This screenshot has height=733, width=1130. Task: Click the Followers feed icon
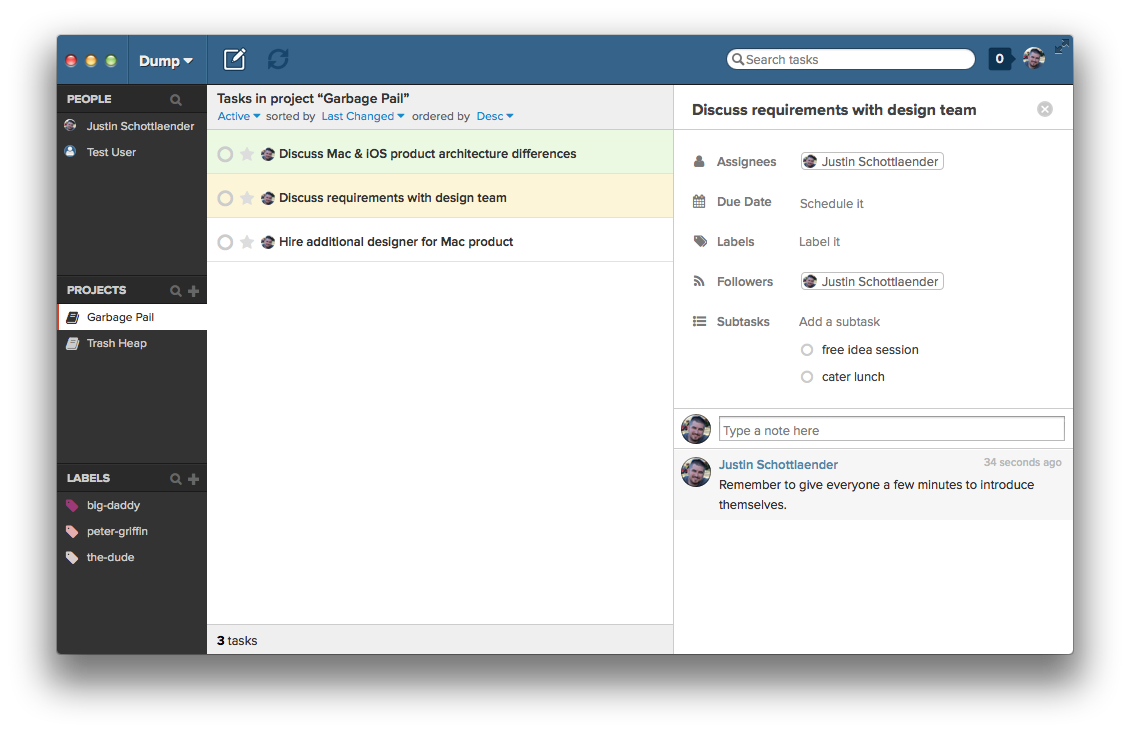(698, 281)
